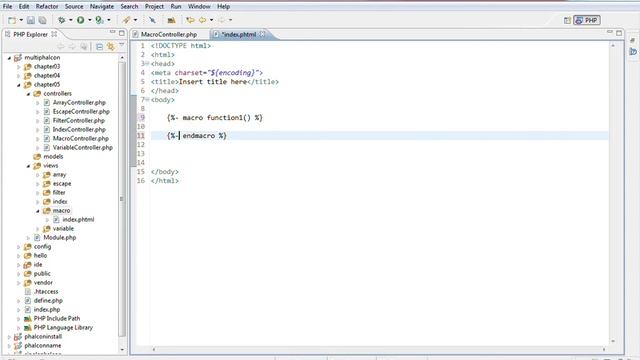The width and height of the screenshot is (640, 360).
Task: Collapse the macro folder
Action: click(38, 211)
